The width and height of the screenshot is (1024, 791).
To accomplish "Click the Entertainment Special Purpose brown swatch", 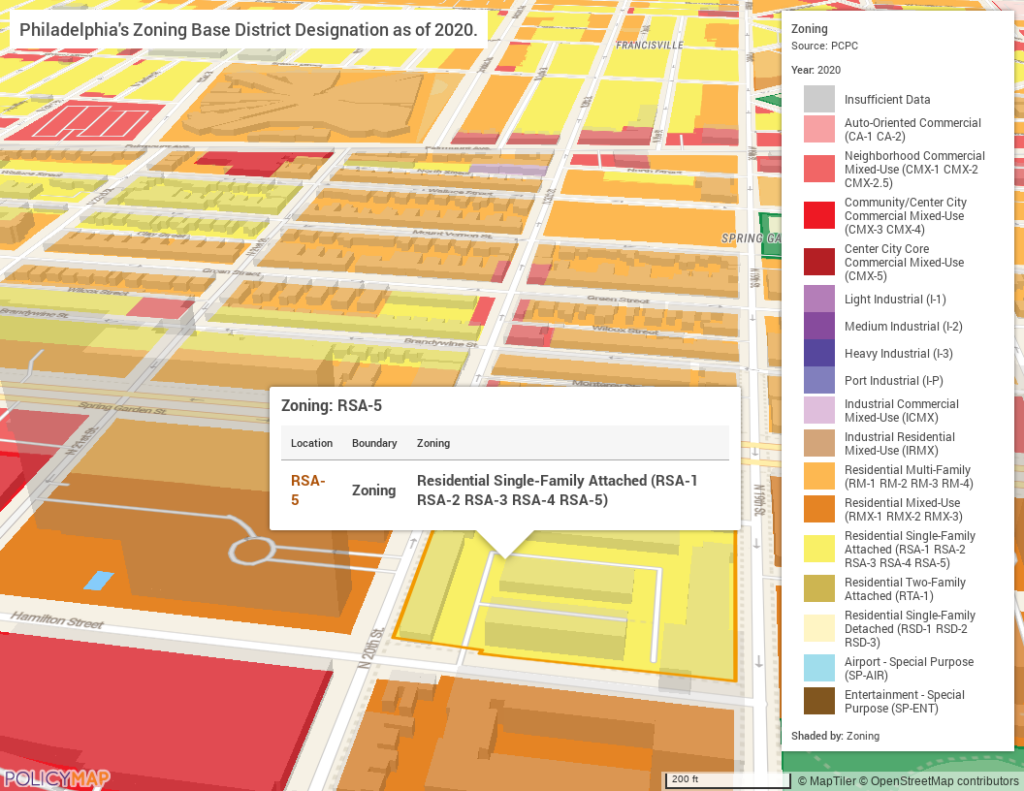I will (819, 701).
